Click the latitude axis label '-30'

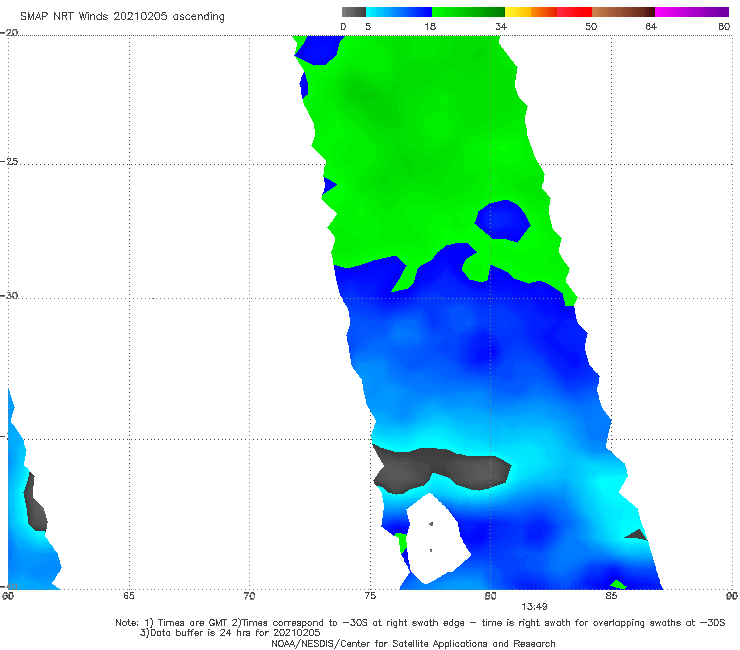click(10, 295)
